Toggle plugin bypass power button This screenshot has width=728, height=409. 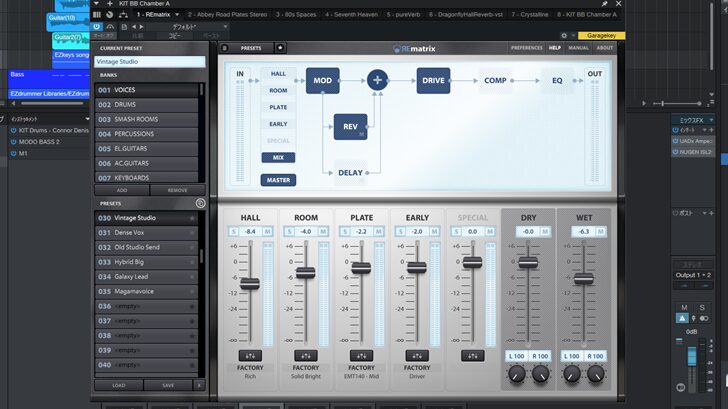coord(97,27)
